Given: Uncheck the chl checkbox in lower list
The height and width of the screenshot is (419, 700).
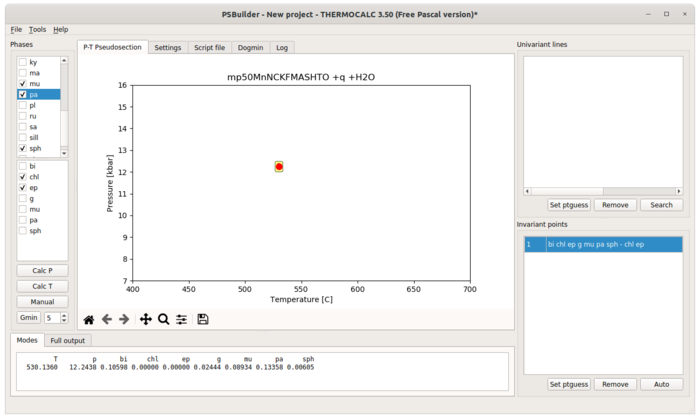Looking at the screenshot, I should pos(23,177).
